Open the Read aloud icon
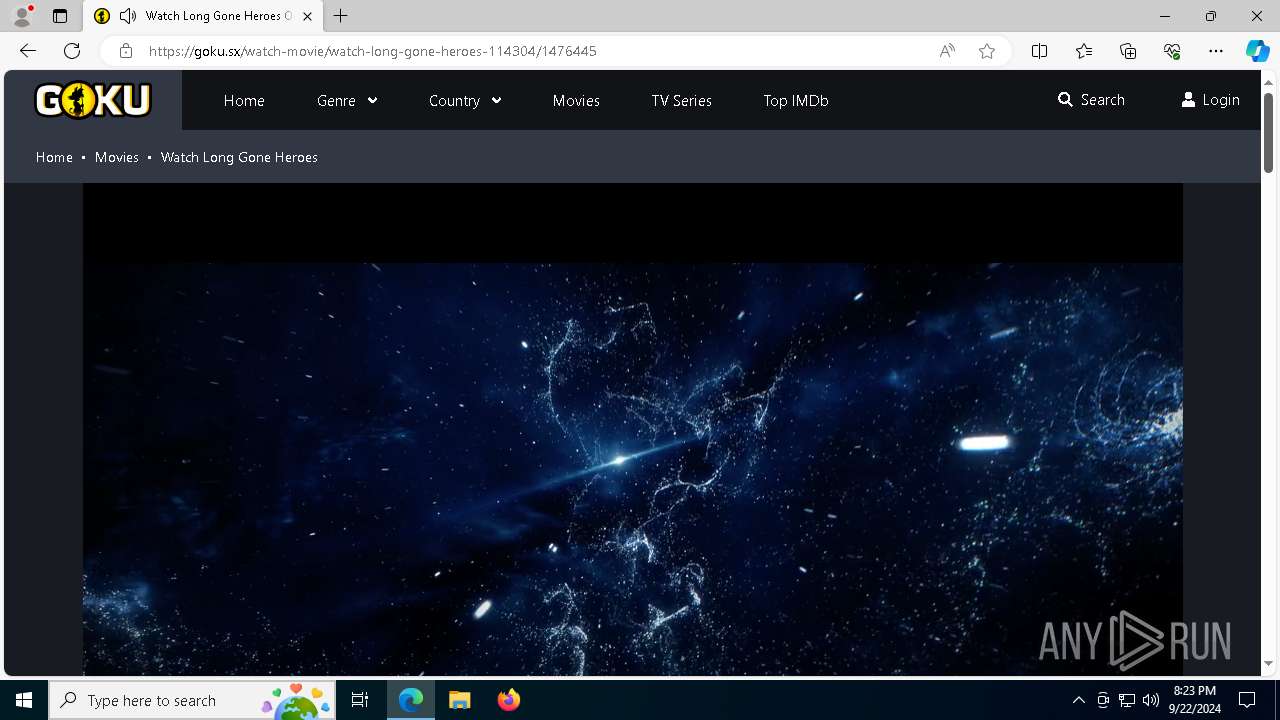 pos(947,51)
